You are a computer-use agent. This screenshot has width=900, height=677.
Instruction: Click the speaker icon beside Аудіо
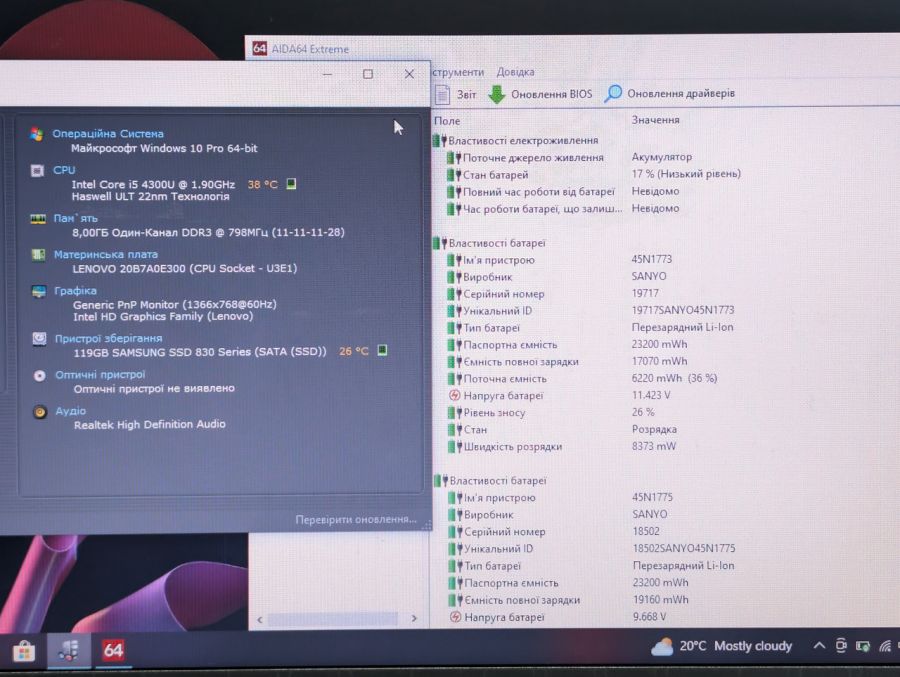[x=40, y=412]
